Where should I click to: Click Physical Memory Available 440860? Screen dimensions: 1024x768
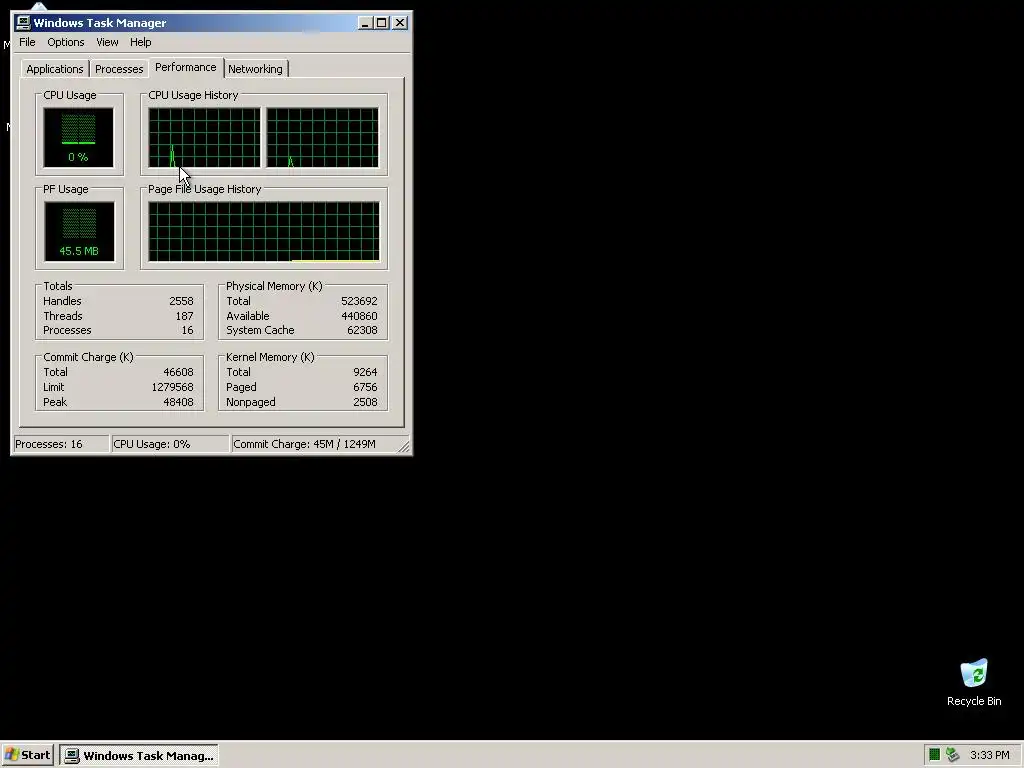359,316
